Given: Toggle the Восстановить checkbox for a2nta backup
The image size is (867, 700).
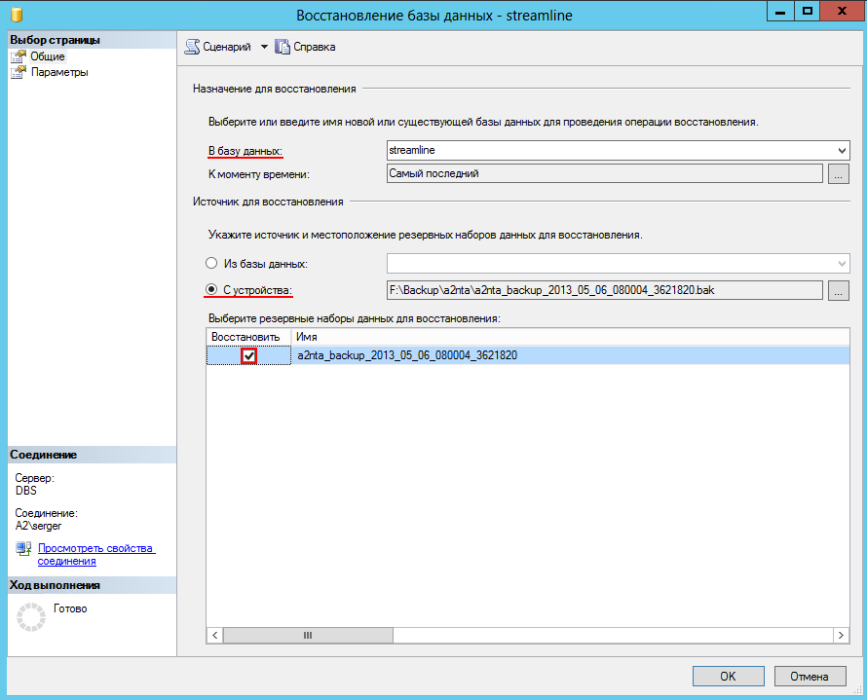Looking at the screenshot, I should point(249,356).
